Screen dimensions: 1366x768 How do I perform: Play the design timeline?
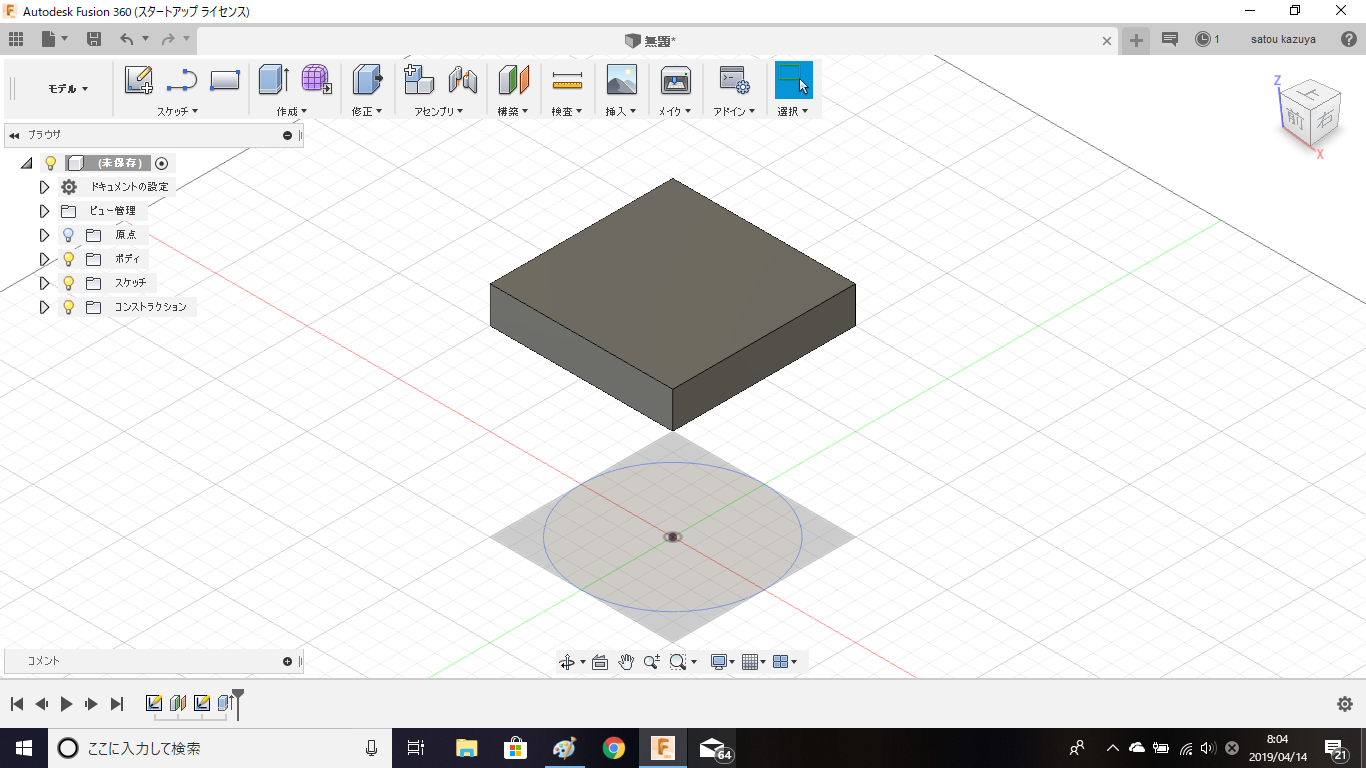point(66,704)
